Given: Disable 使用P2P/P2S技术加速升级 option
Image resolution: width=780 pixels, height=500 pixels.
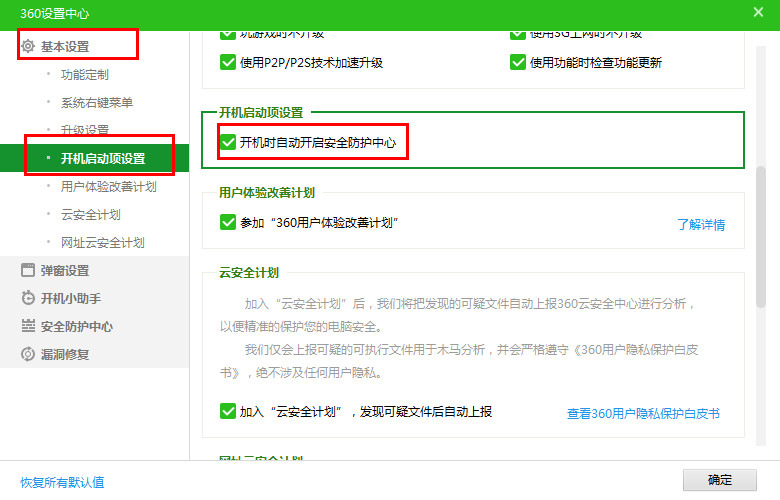Looking at the screenshot, I should [227, 62].
